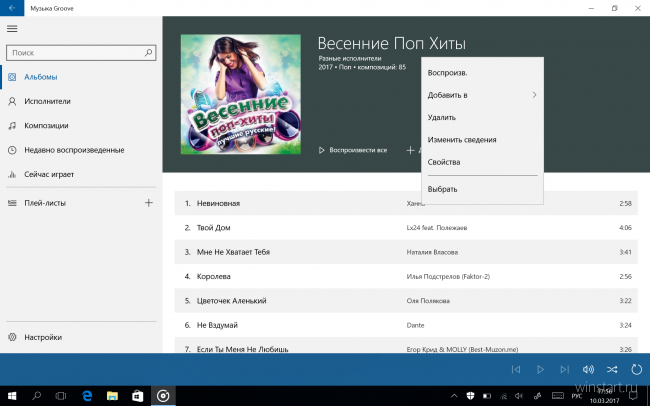Click artist Lx24 feat. Полежаев

coord(437,228)
